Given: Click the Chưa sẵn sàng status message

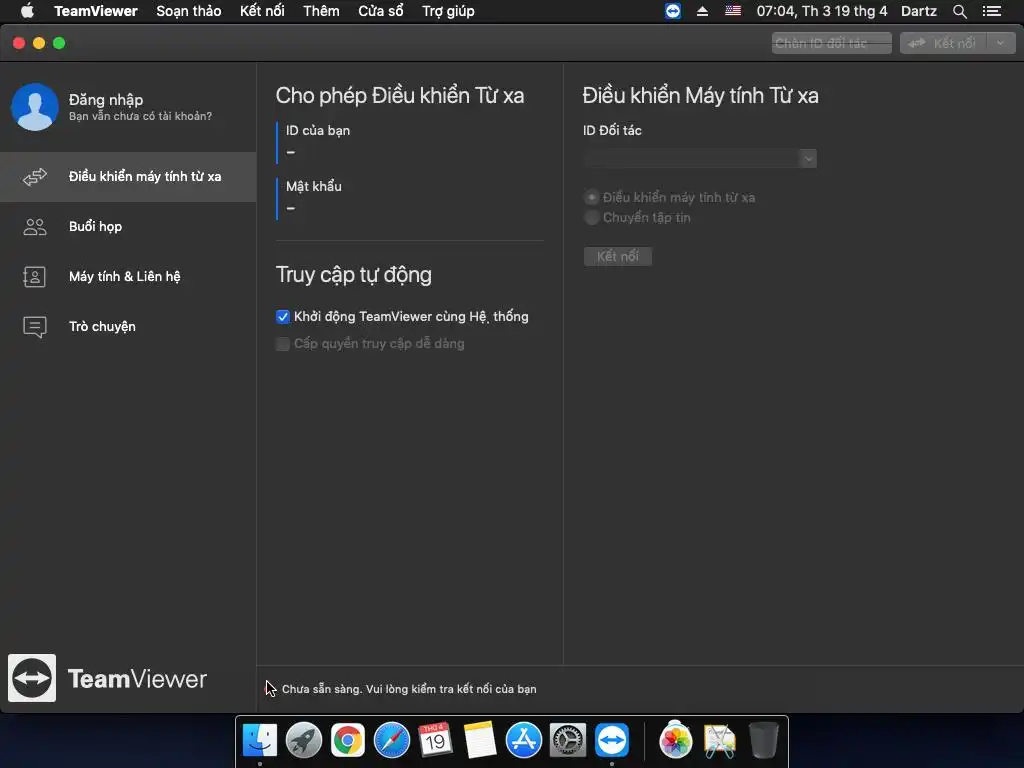Looking at the screenshot, I should point(409,689).
